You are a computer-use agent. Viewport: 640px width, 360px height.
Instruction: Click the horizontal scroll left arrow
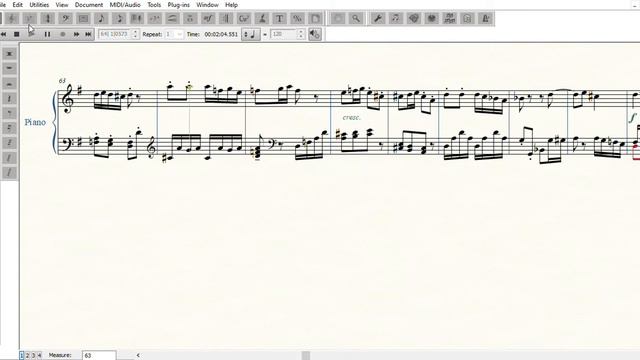[x=138, y=356]
